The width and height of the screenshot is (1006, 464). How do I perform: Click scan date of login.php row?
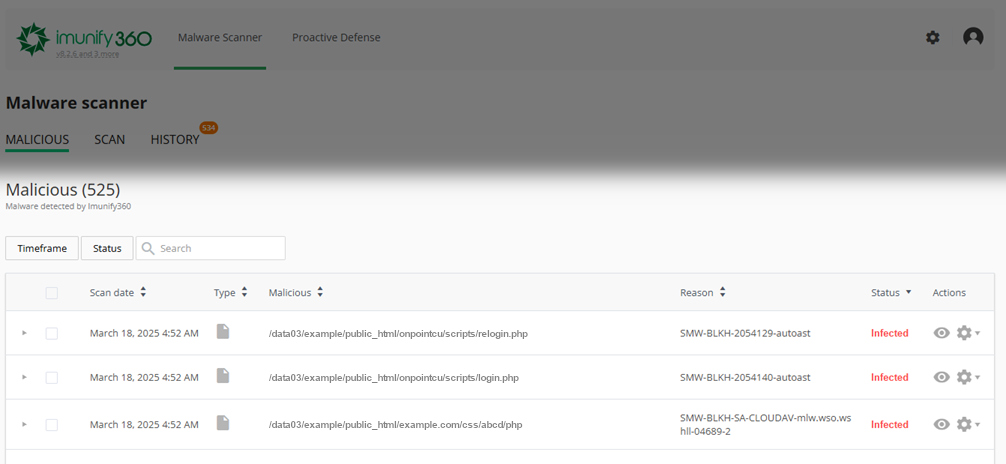click(144, 377)
